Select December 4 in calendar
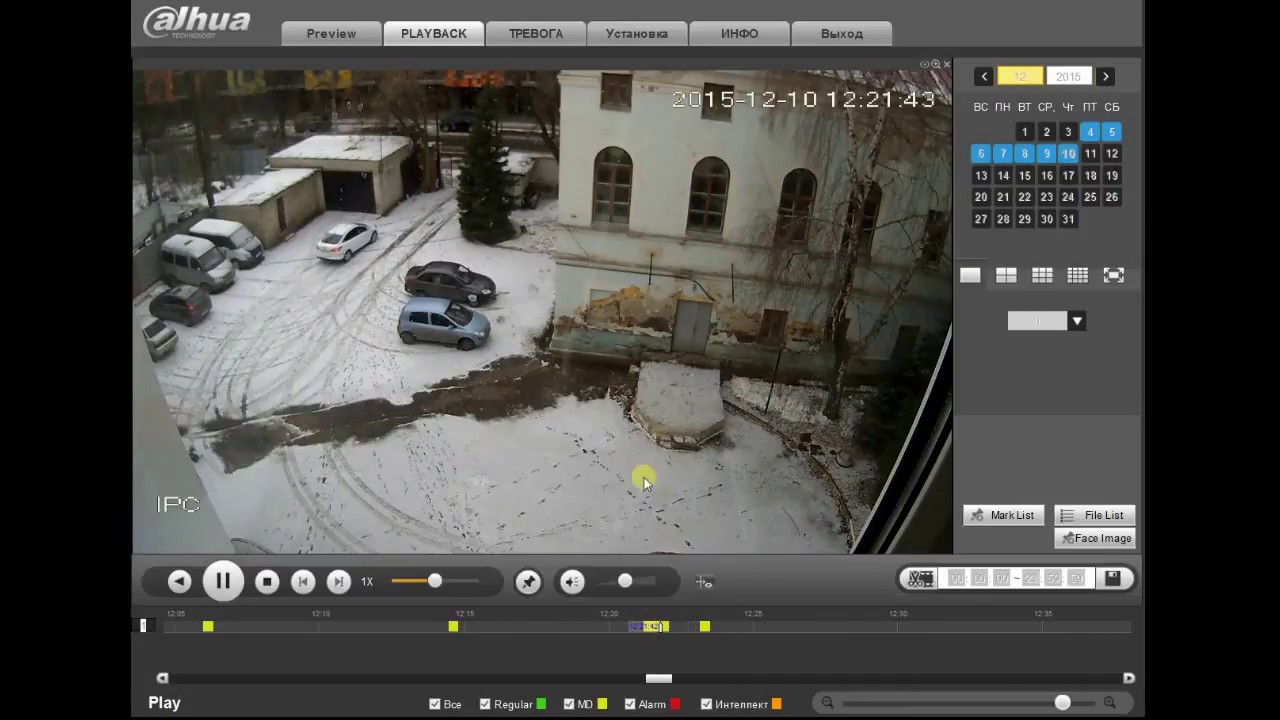 tap(1090, 131)
